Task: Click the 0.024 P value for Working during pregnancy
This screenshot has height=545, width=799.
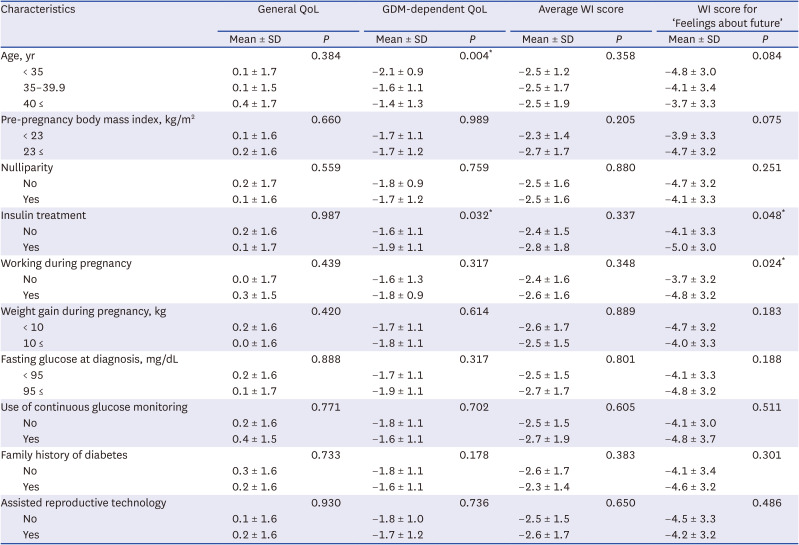Action: 768,263
